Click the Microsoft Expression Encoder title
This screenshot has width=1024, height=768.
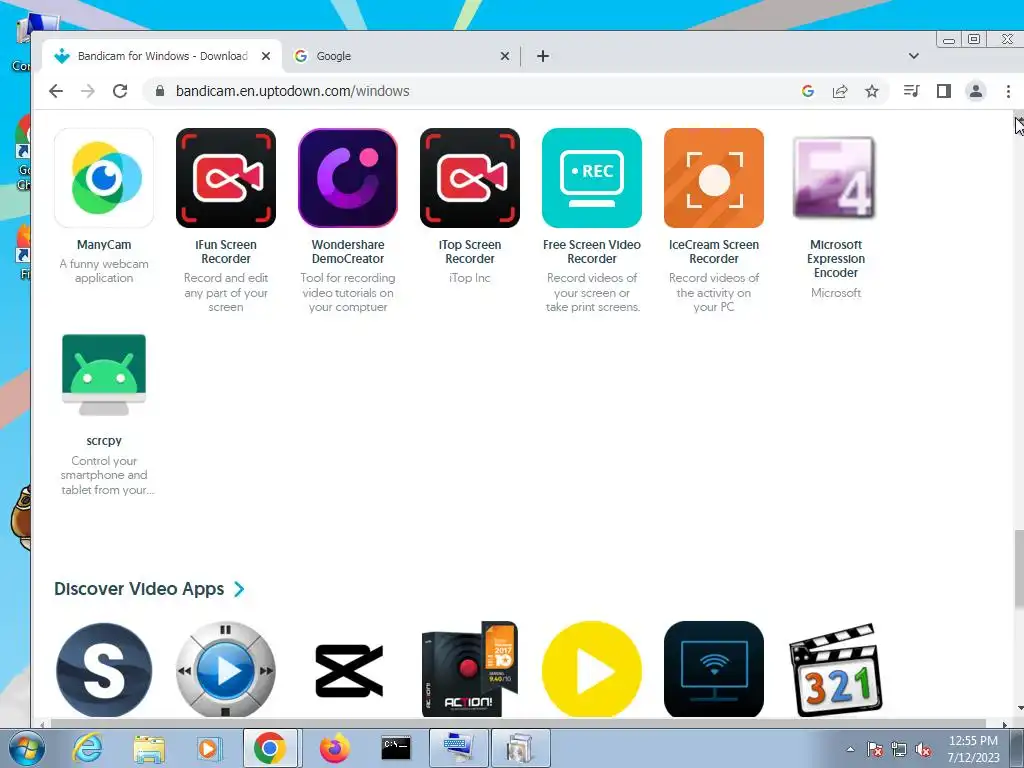pyautogui.click(x=836, y=259)
